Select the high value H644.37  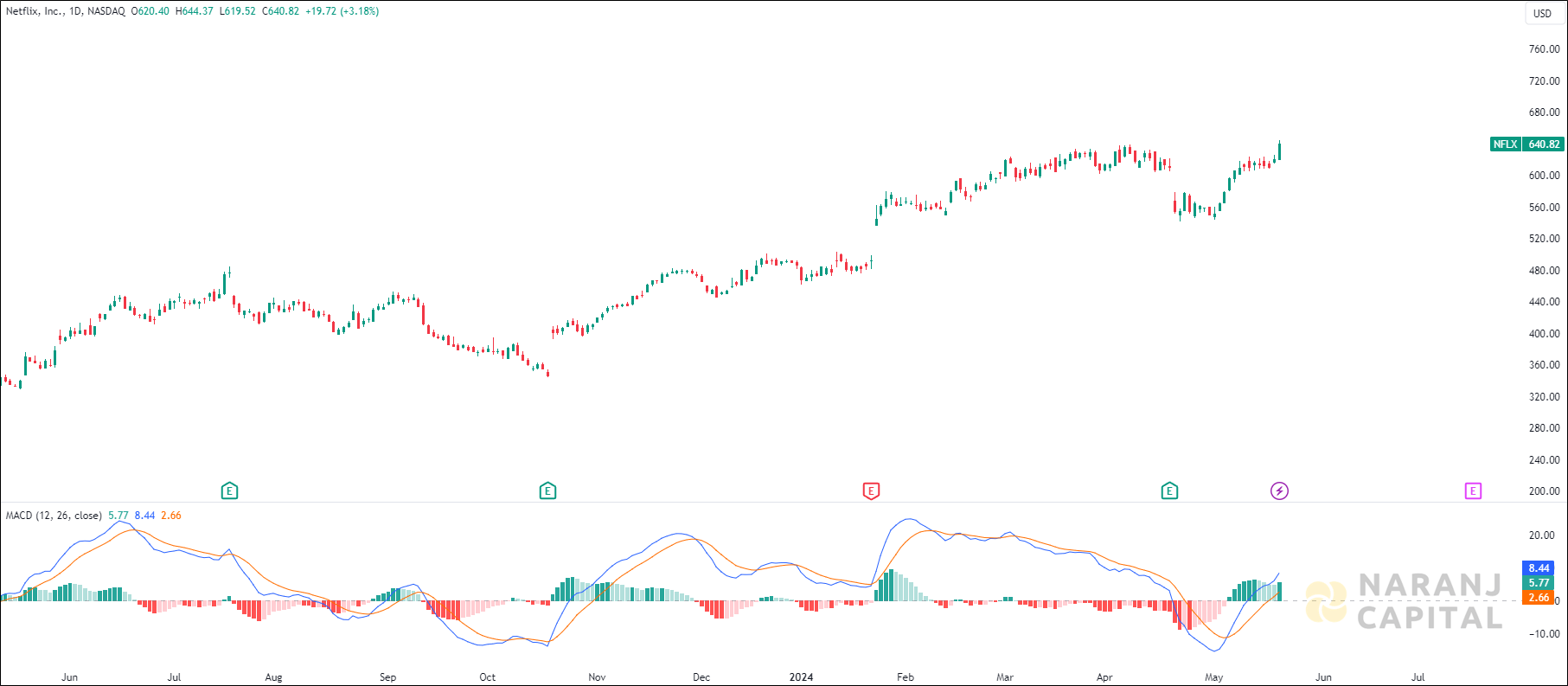[194, 11]
